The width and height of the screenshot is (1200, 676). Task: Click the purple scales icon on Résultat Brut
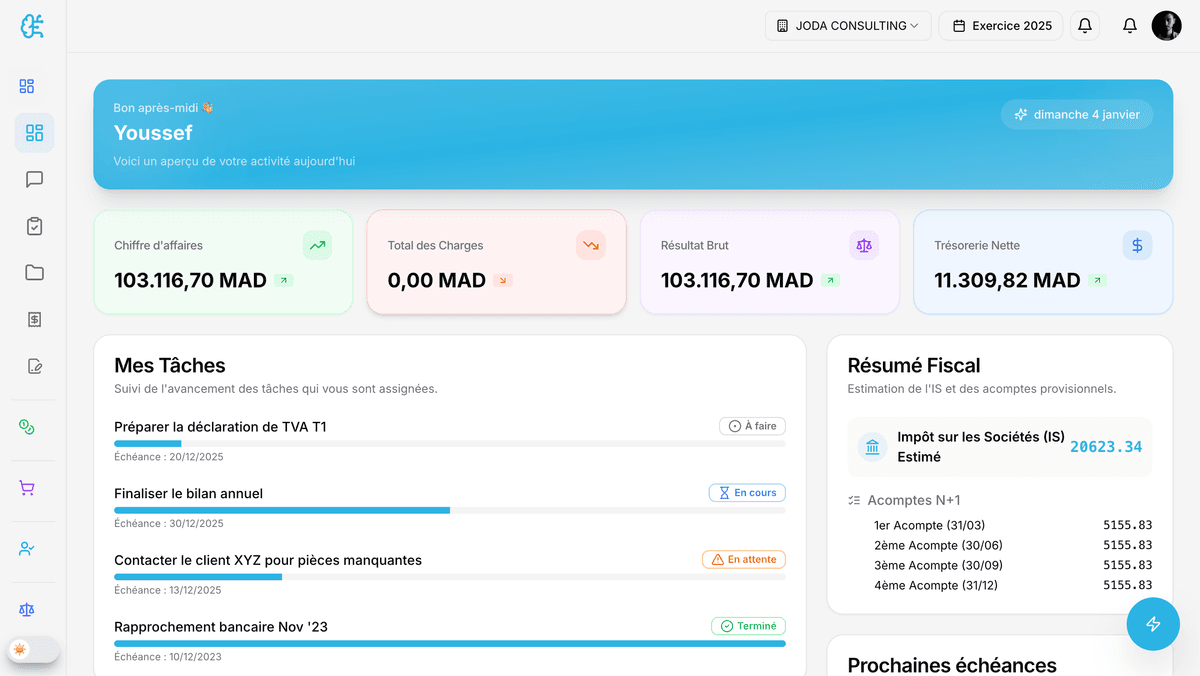pyautogui.click(x=864, y=245)
